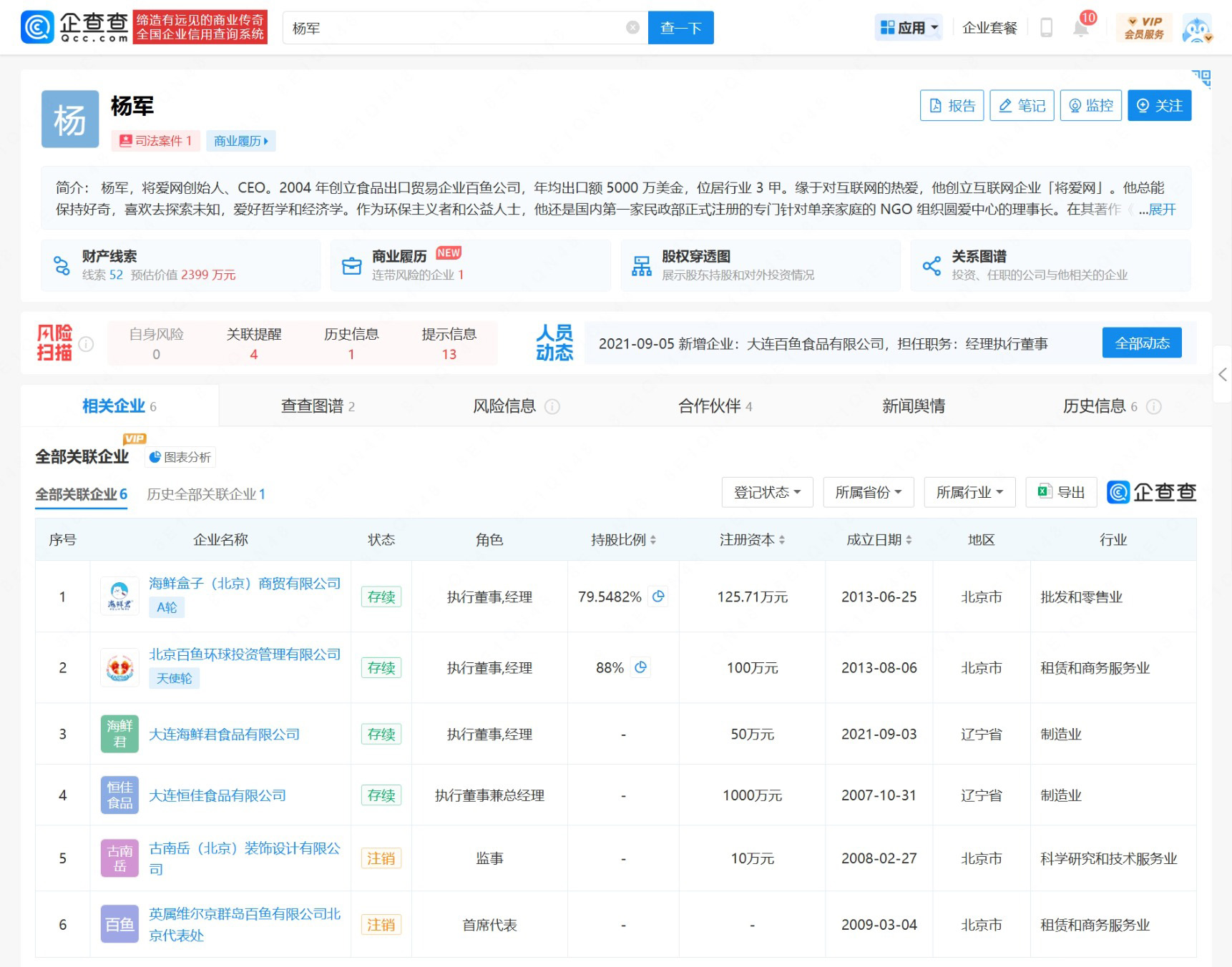This screenshot has width=1232, height=967.
Task: Click the notification bell icon
Action: [x=1080, y=29]
